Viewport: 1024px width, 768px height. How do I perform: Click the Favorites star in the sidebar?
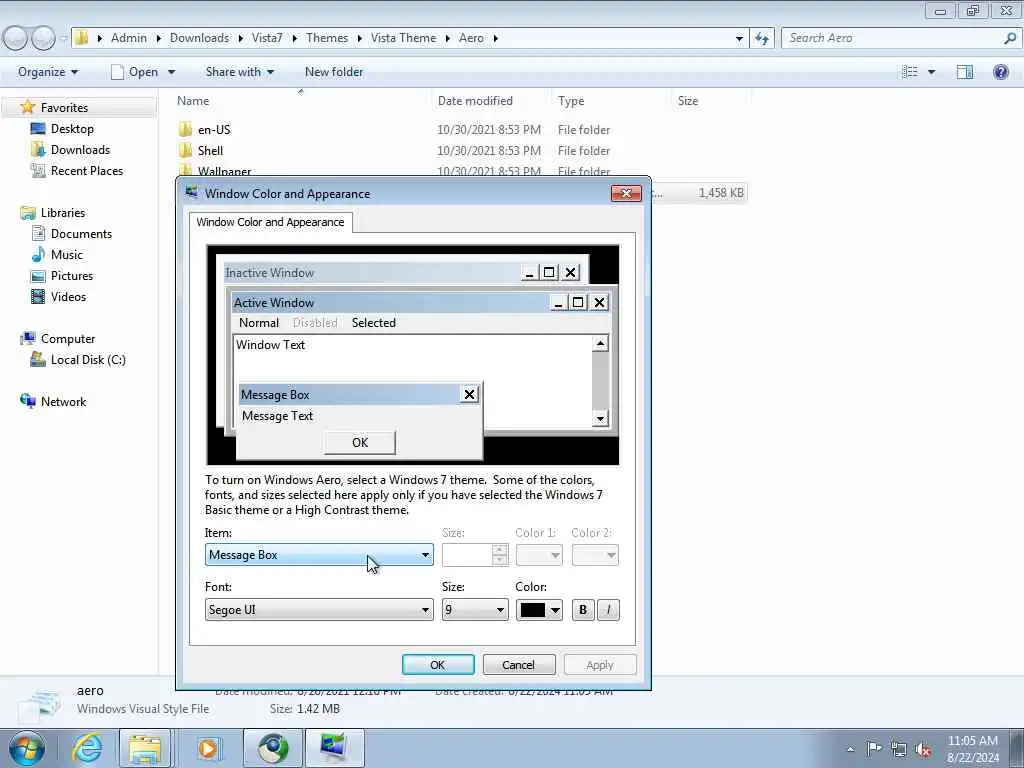coord(27,107)
